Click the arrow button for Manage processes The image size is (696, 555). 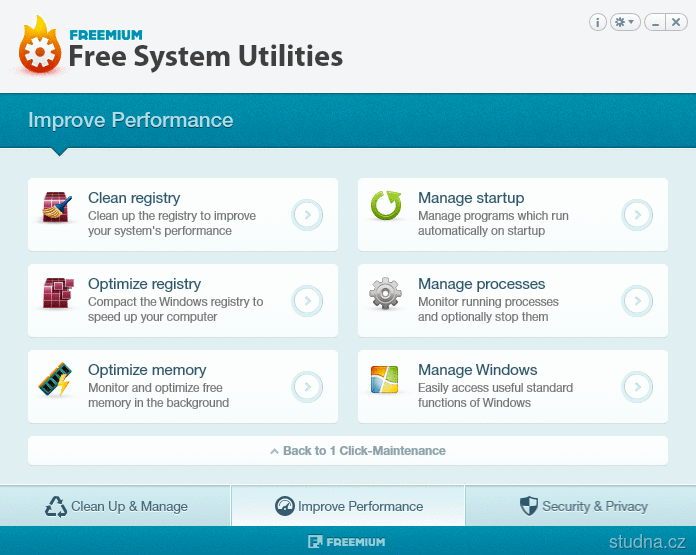[x=637, y=301]
